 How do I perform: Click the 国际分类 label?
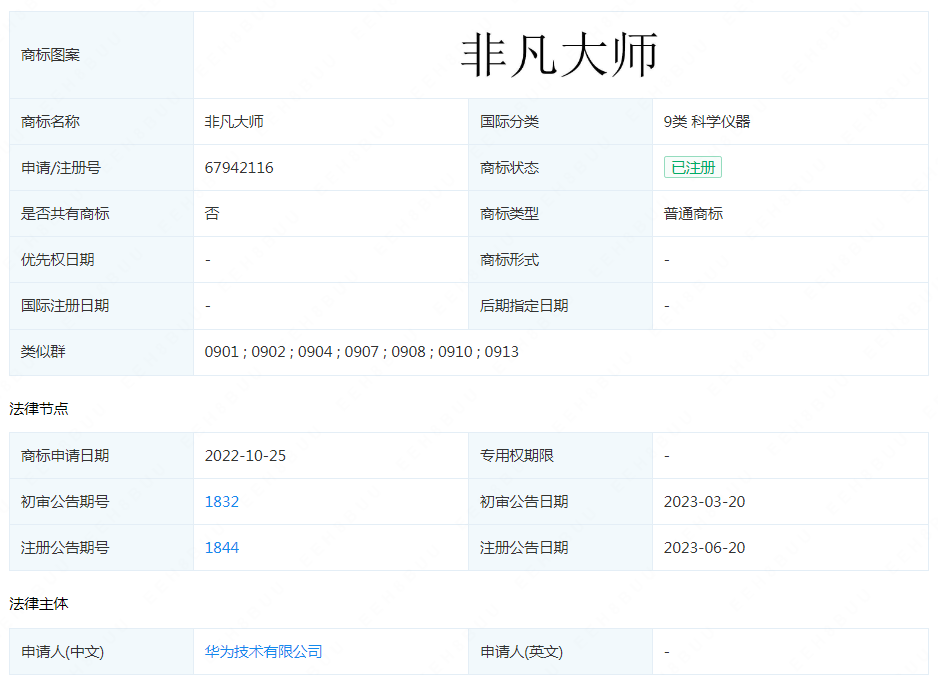coord(509,121)
